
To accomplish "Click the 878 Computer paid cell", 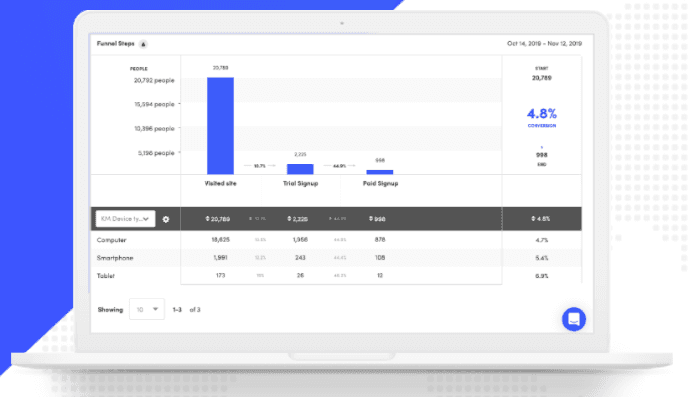I will [380, 239].
